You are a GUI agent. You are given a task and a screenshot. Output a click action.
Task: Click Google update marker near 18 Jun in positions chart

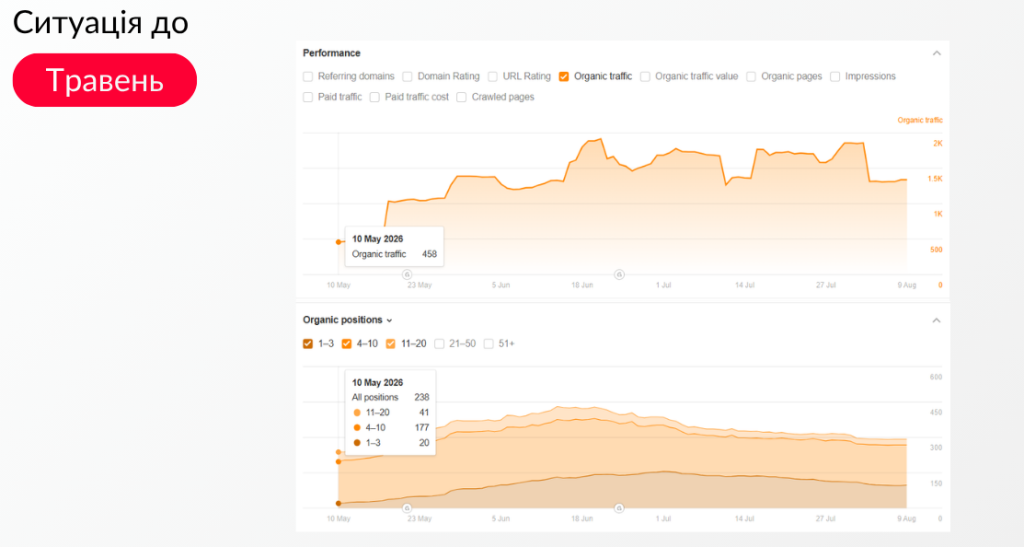(619, 508)
